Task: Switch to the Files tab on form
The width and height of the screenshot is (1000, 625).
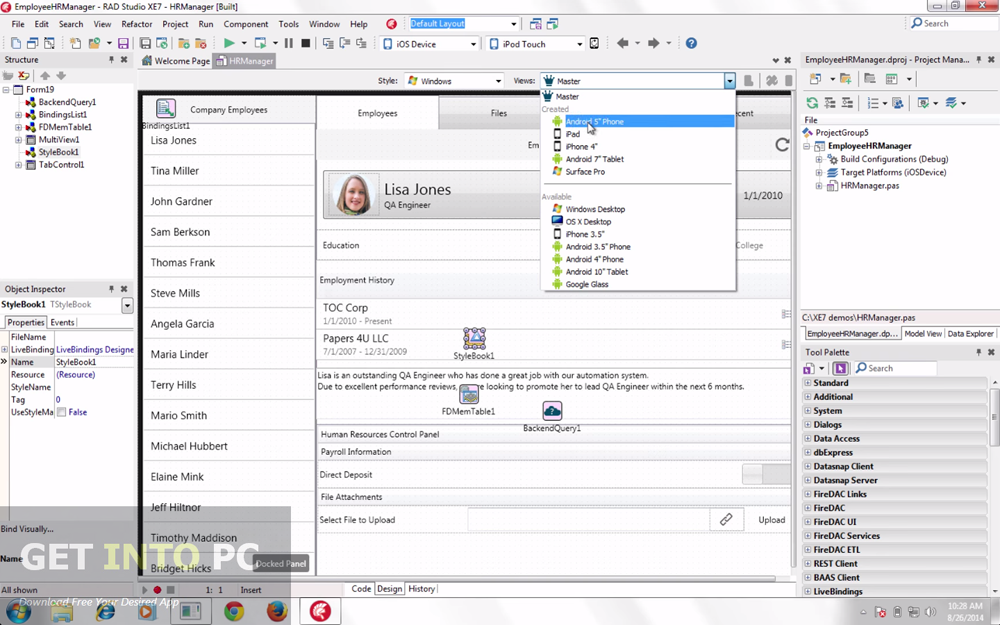Action: click(x=499, y=113)
